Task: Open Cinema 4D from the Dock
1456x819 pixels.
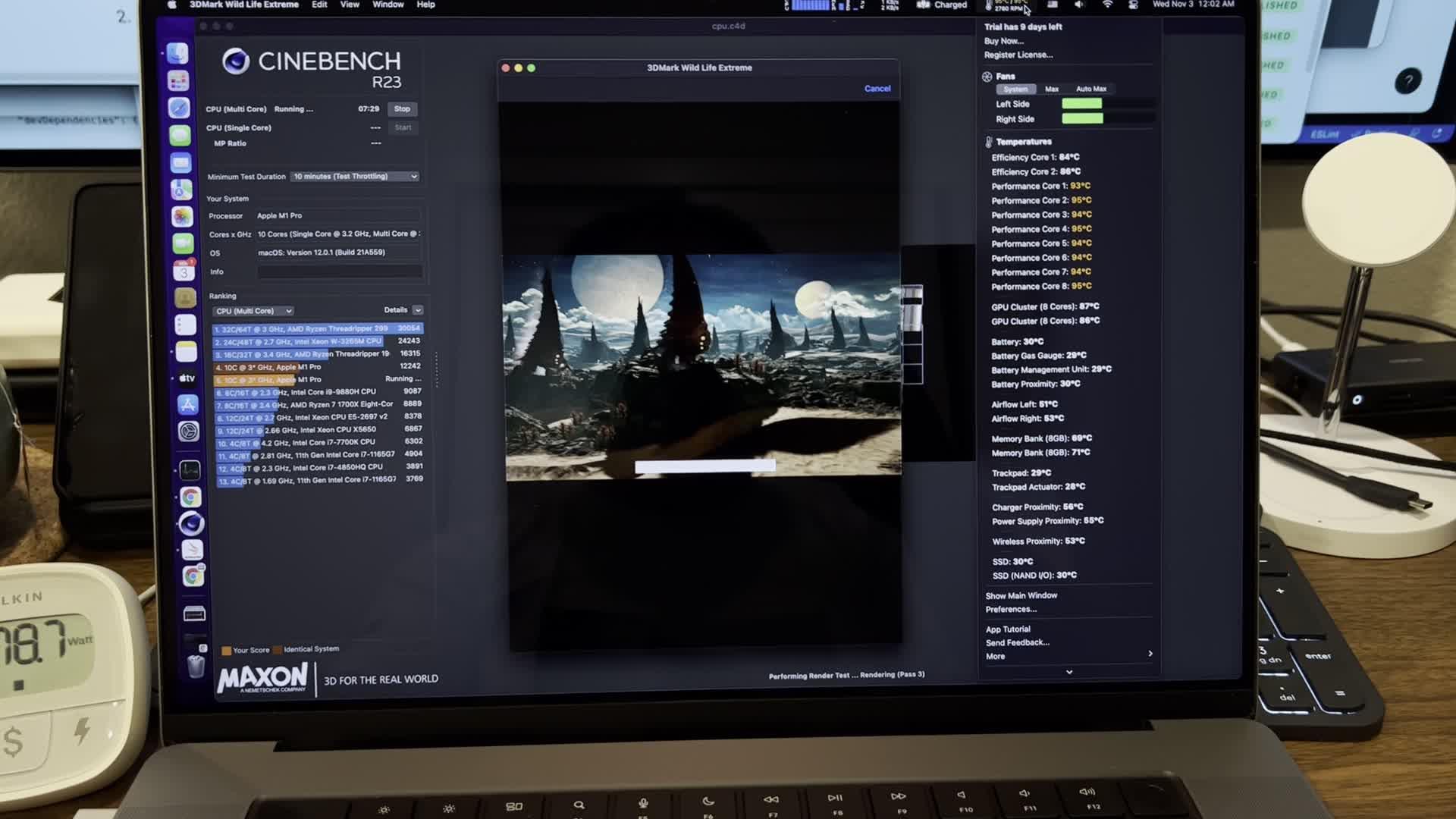Action: tap(192, 524)
